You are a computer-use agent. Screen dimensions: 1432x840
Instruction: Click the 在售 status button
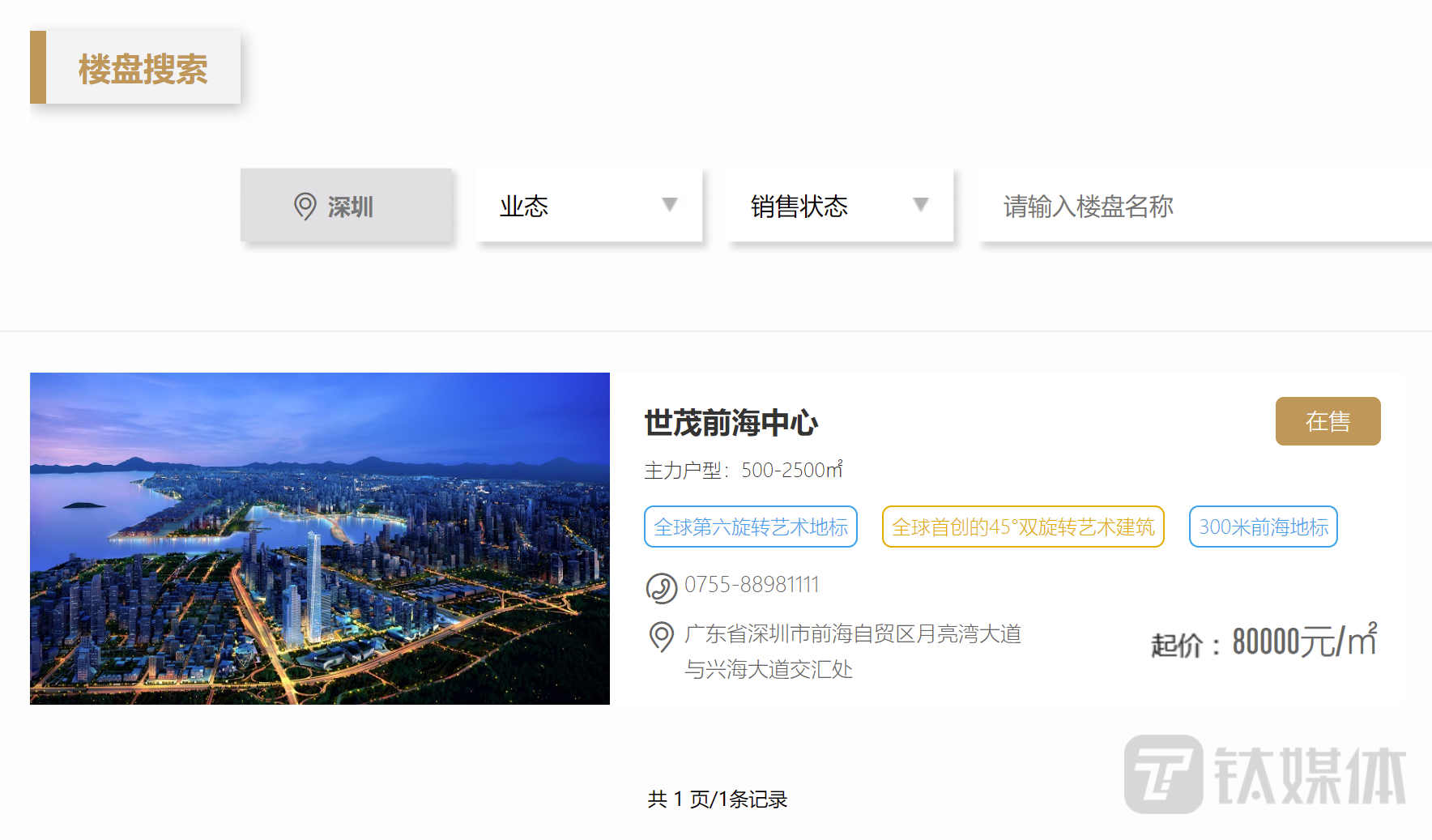(1328, 421)
